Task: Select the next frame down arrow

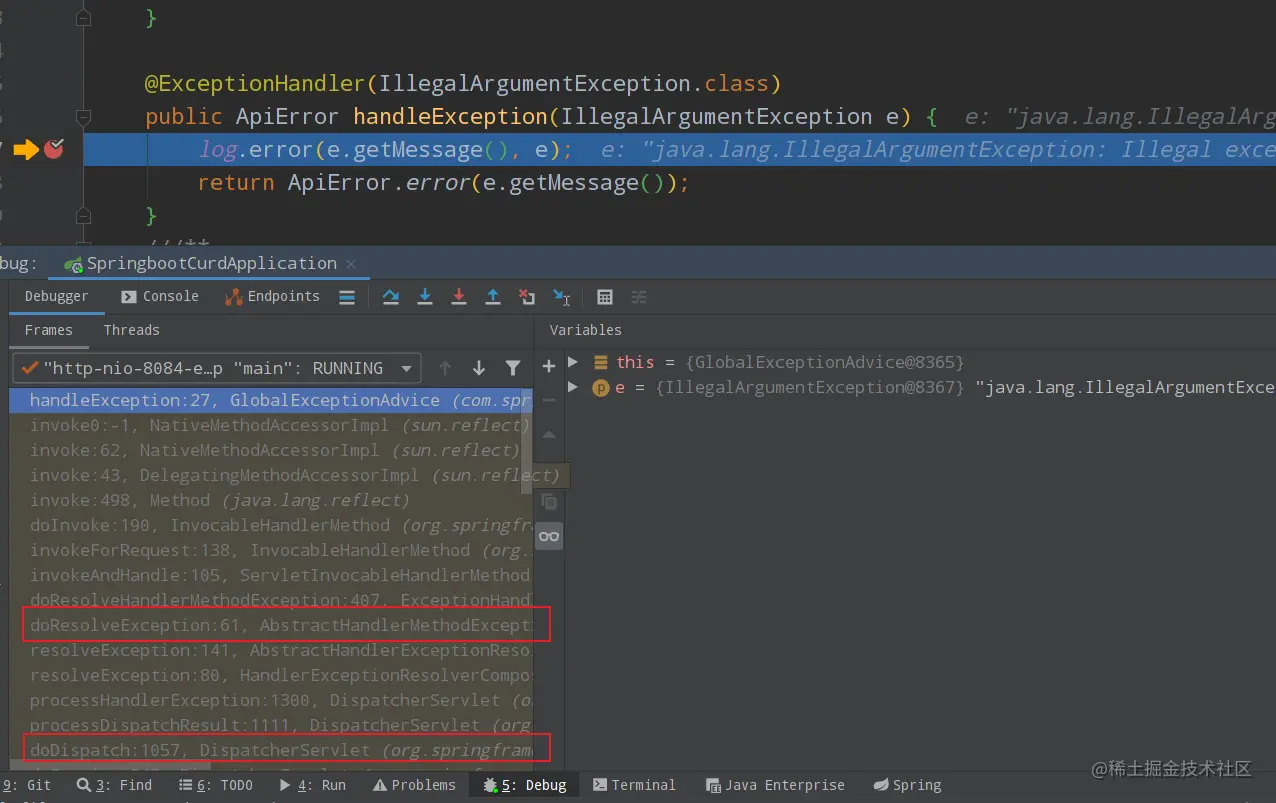Action: 479,368
